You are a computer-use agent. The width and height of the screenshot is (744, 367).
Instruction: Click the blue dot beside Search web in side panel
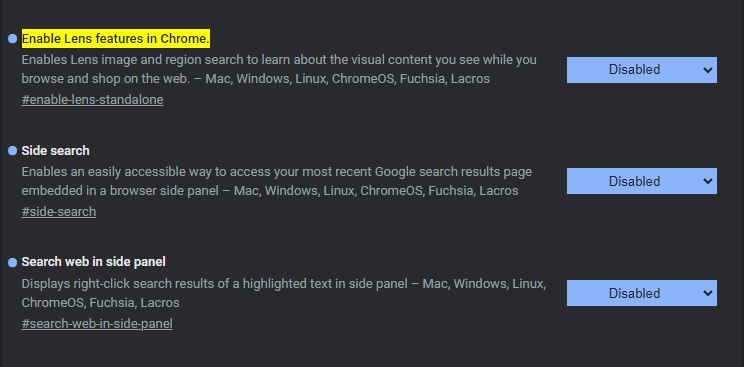(x=12, y=263)
